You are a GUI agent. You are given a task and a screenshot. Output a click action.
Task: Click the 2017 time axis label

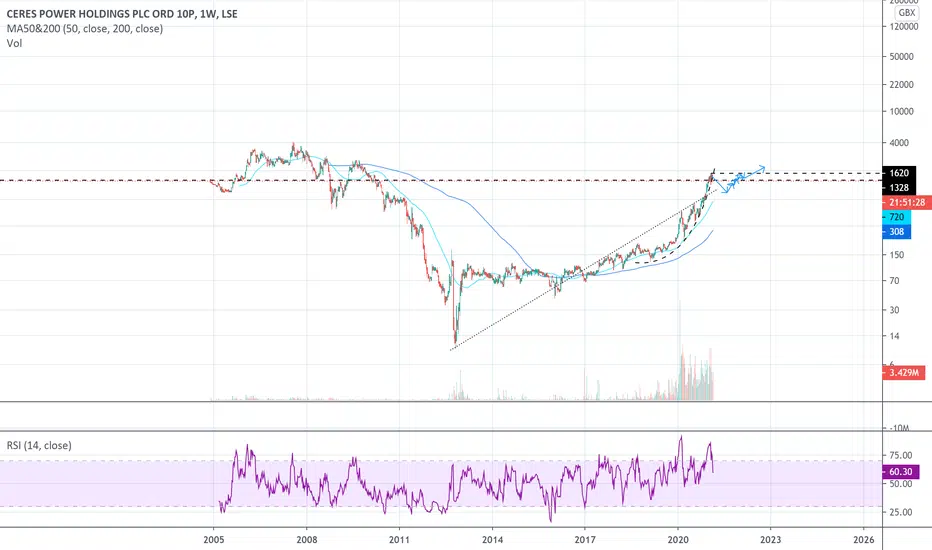(x=585, y=539)
